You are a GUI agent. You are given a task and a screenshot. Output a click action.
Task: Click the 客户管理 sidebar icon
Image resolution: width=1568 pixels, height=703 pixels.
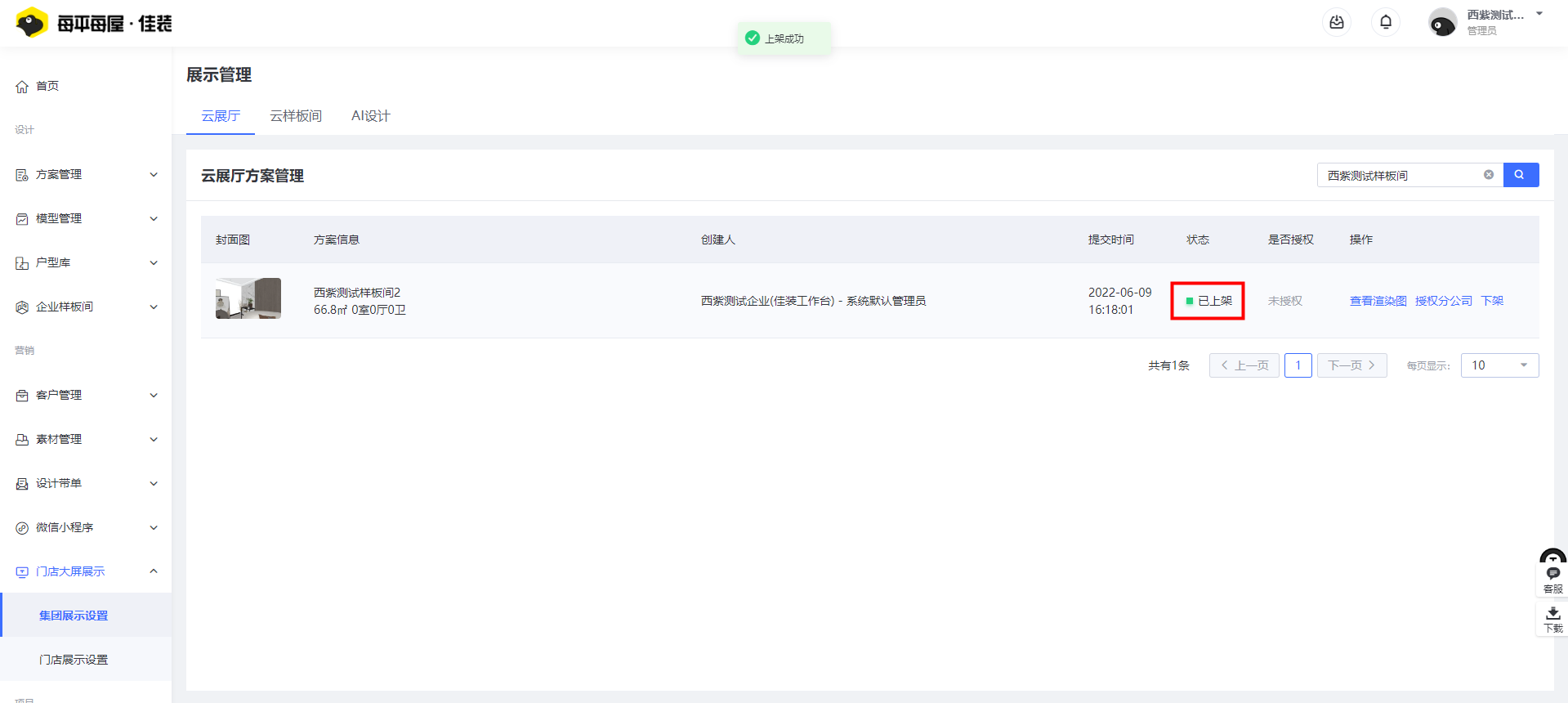click(x=22, y=396)
